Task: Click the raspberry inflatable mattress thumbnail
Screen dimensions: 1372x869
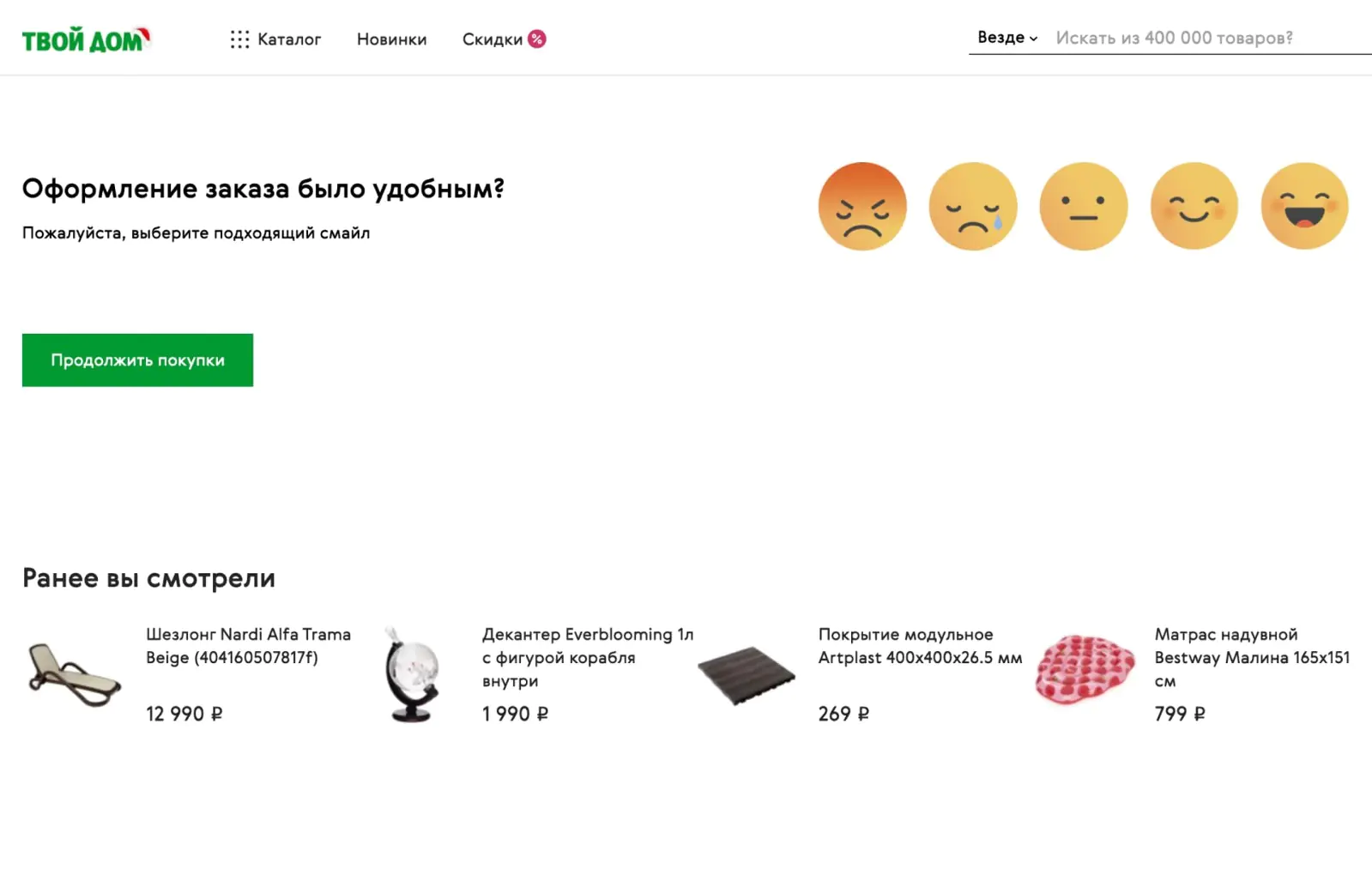Action: click(1085, 669)
